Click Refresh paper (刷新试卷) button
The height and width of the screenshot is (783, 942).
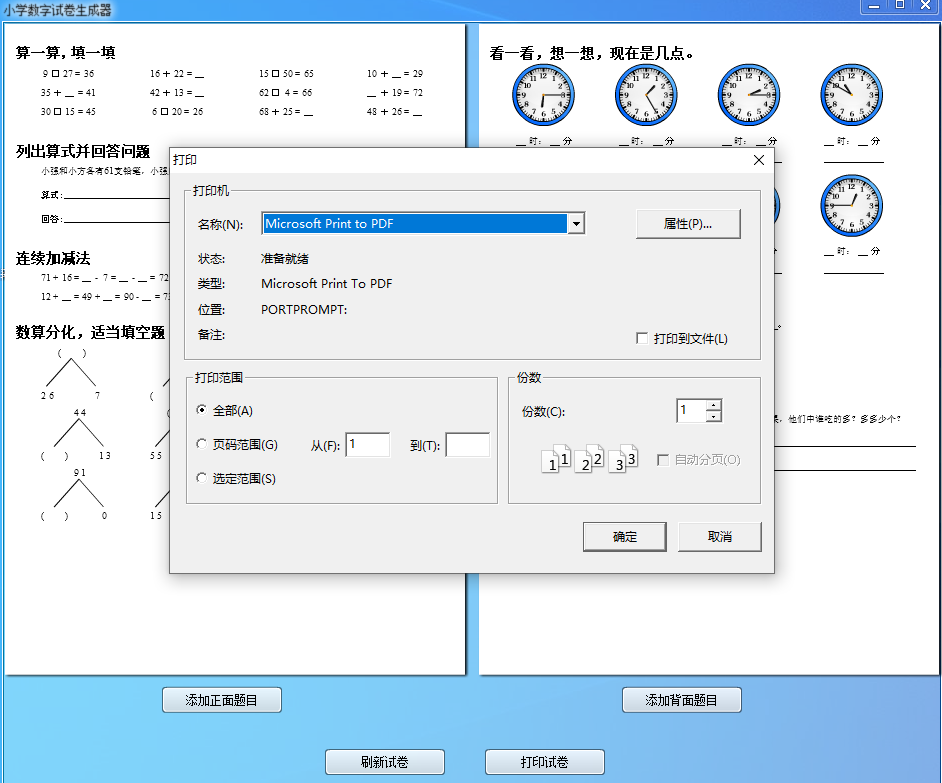(x=385, y=762)
